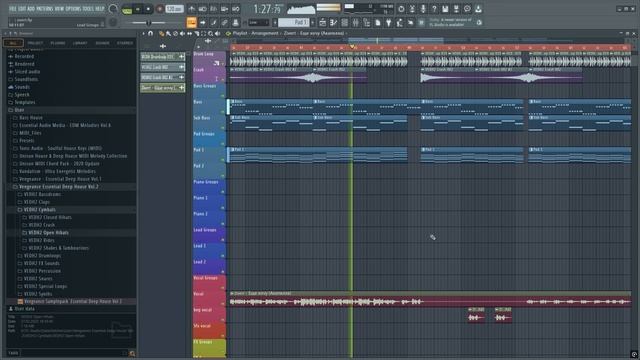Select the Mute tool in Playlist
Image resolution: width=640 pixels, height=360 pixels.
click(182, 33)
